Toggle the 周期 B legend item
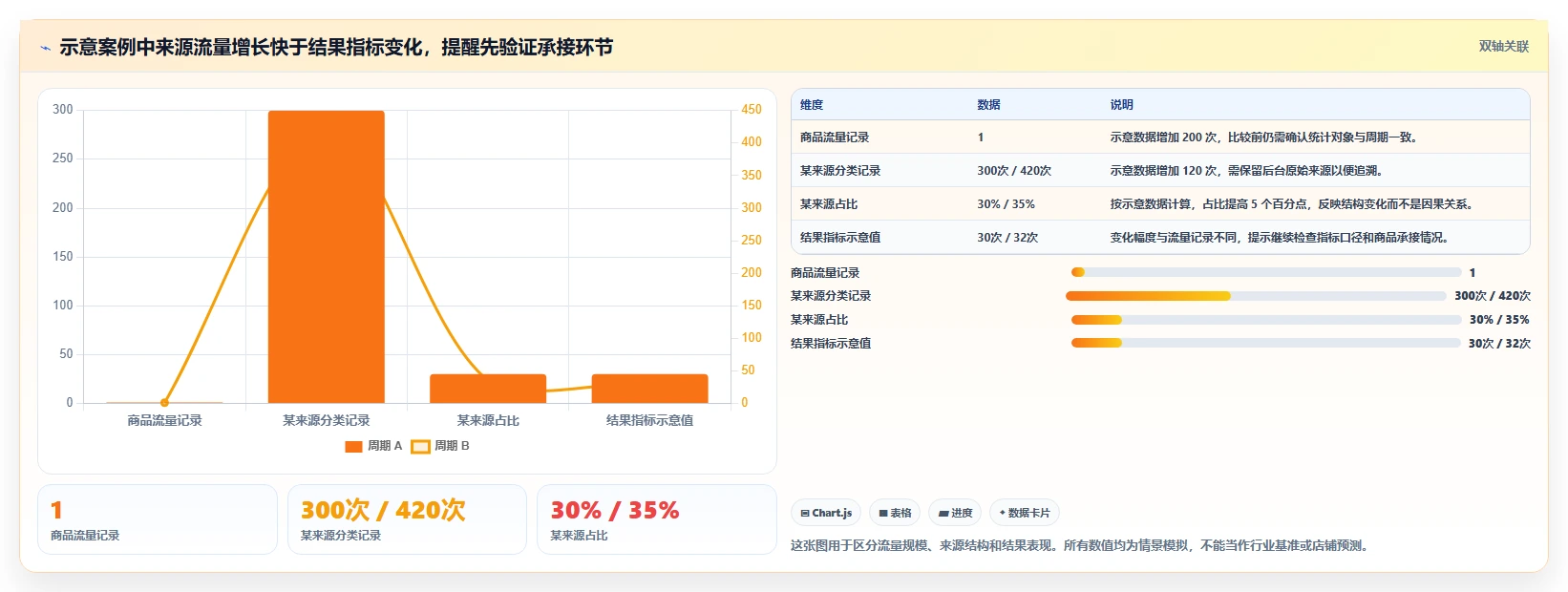The height and width of the screenshot is (592, 1568). tap(440, 446)
